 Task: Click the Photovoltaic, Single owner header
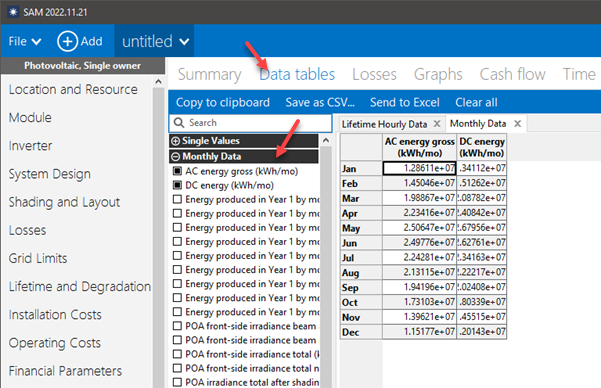coord(82,66)
